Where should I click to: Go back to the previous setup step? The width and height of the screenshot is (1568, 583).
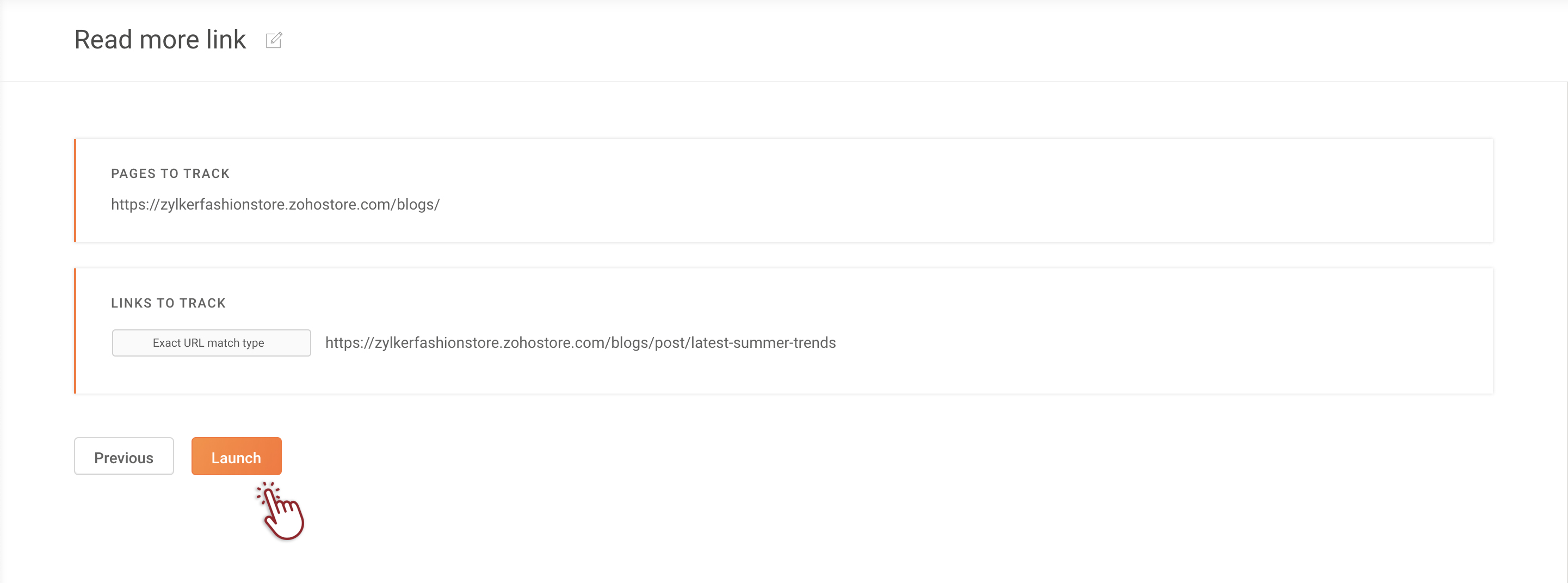[x=124, y=456]
